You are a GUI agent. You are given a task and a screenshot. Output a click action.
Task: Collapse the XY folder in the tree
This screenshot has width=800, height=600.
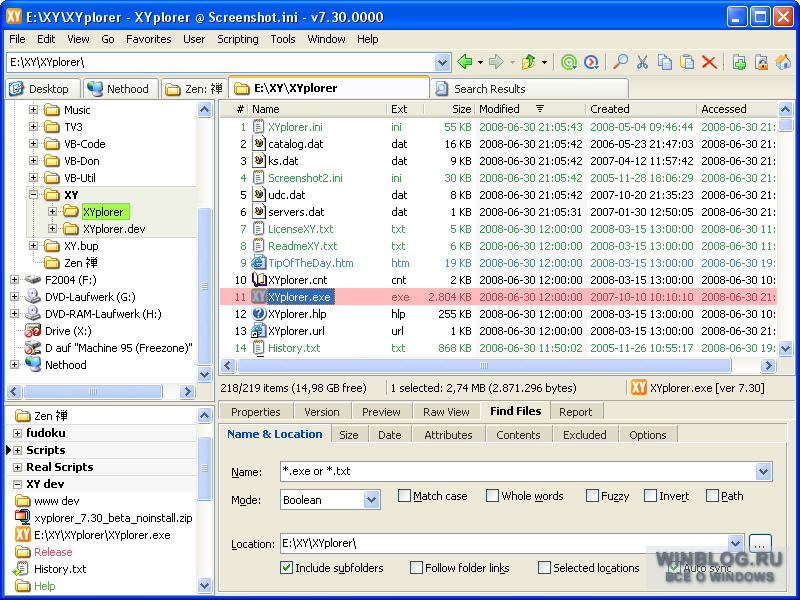coord(33,195)
